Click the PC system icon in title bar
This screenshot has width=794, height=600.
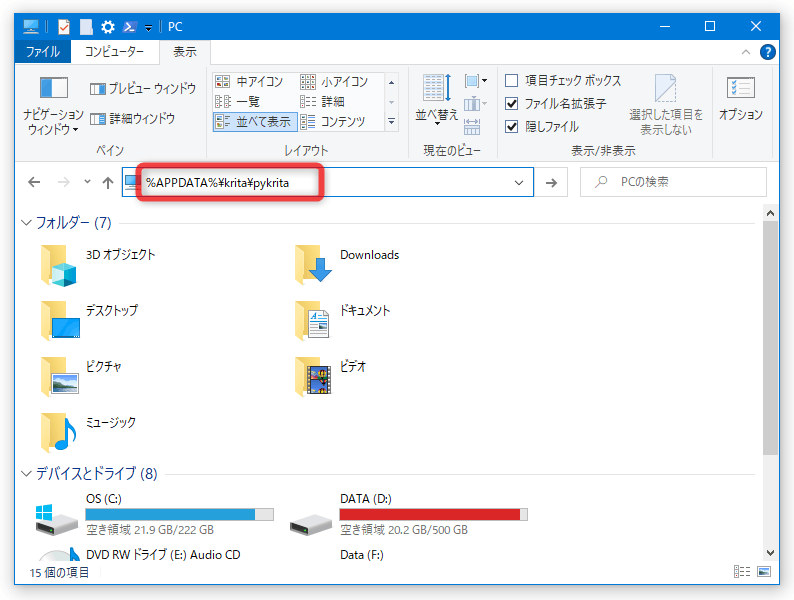31,26
